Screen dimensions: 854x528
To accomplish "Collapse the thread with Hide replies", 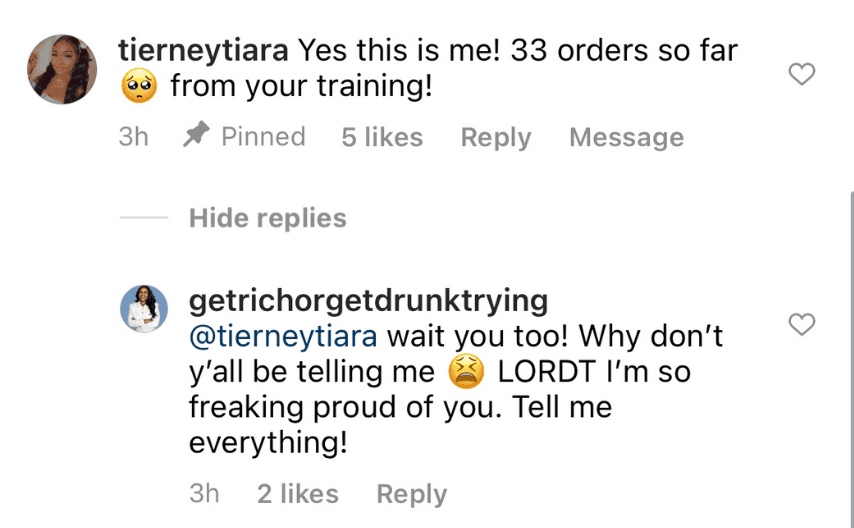I will tap(267, 218).
